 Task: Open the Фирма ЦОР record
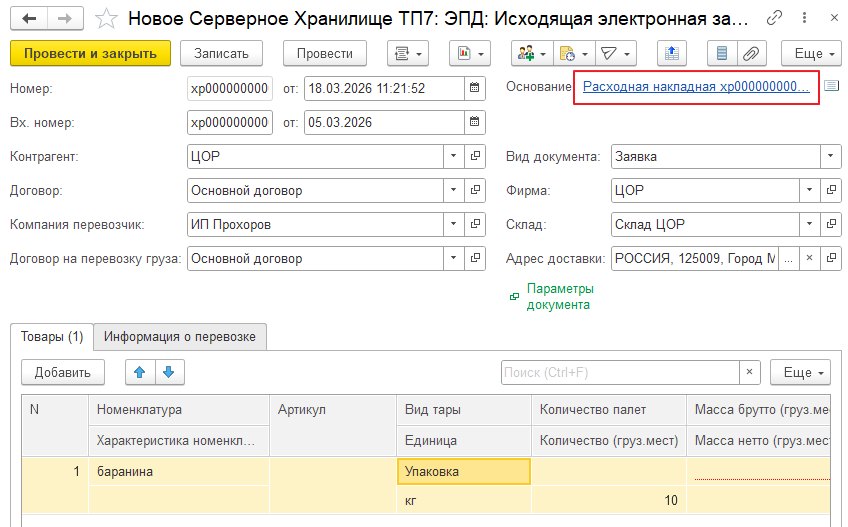pyautogui.click(x=831, y=190)
